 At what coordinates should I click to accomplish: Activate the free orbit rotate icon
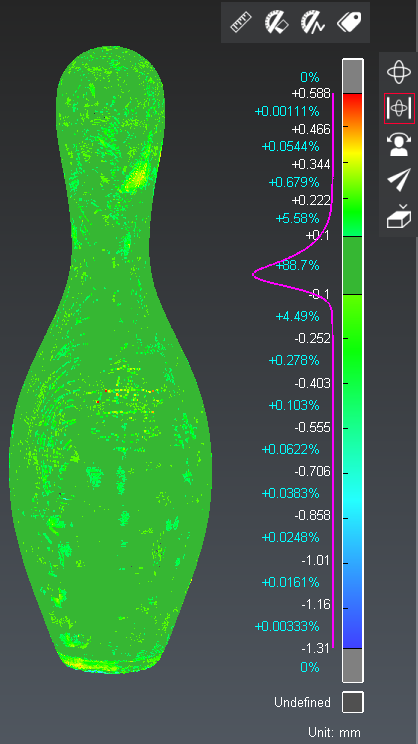pos(399,72)
